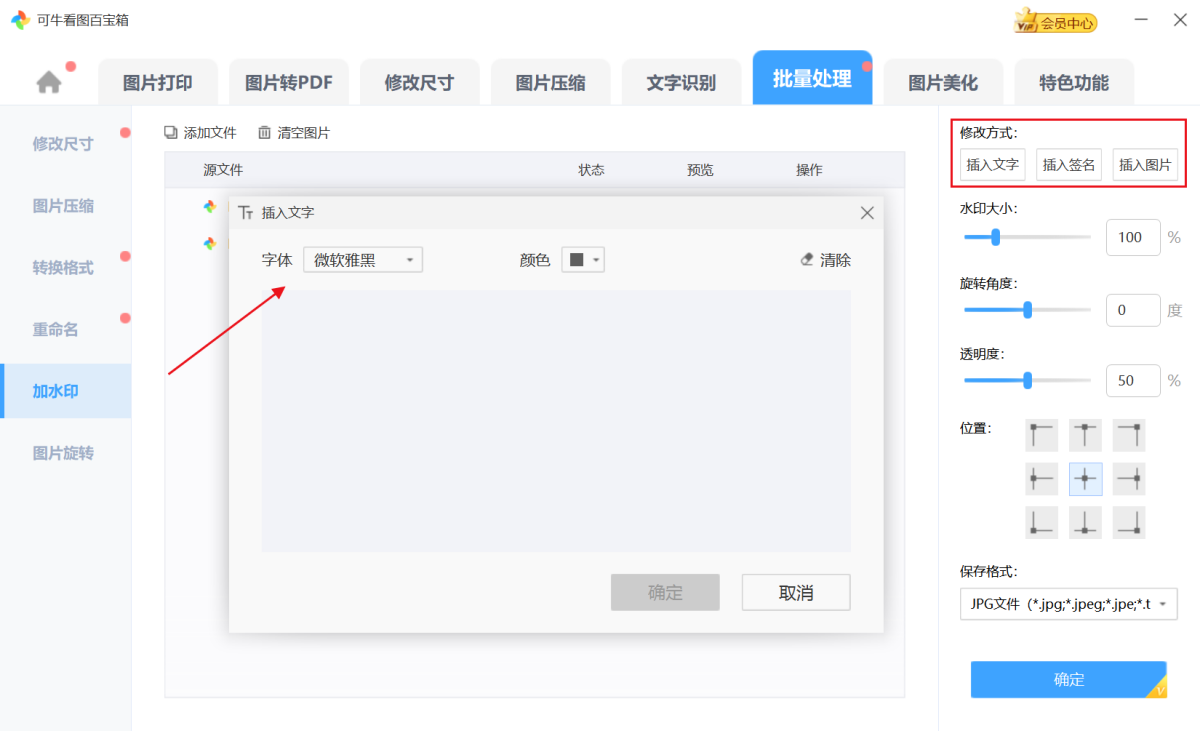Adjust the 水印大小 slider
The image size is (1200, 731).
coord(1027,237)
